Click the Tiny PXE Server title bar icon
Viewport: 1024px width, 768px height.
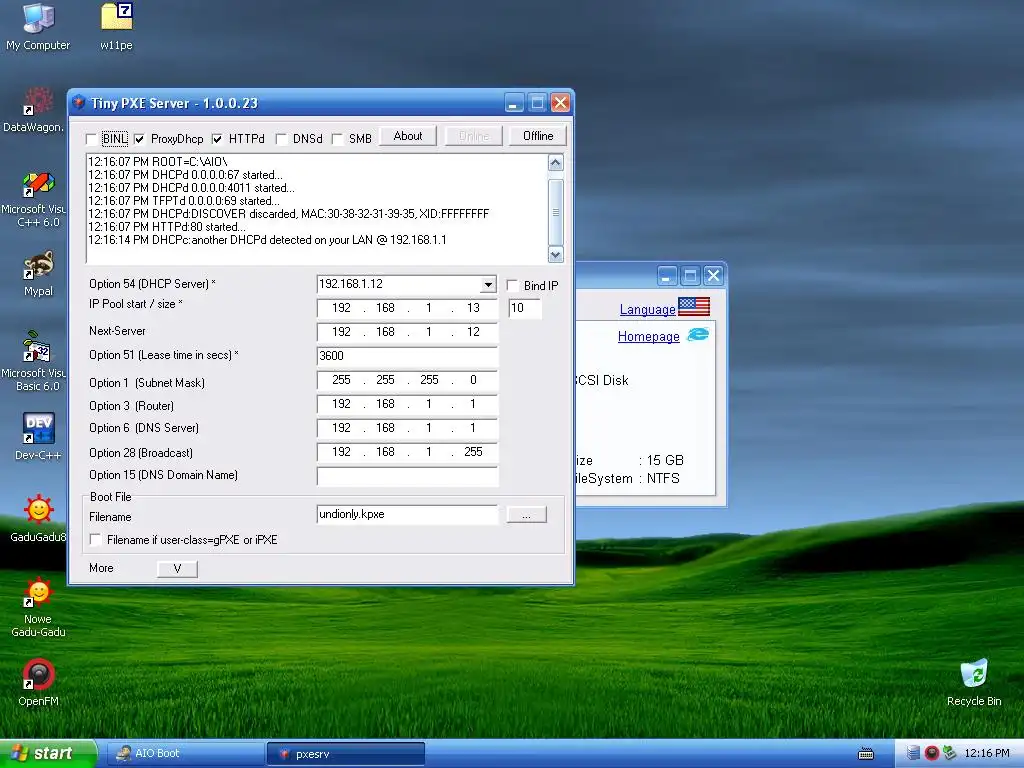pyautogui.click(x=79, y=103)
